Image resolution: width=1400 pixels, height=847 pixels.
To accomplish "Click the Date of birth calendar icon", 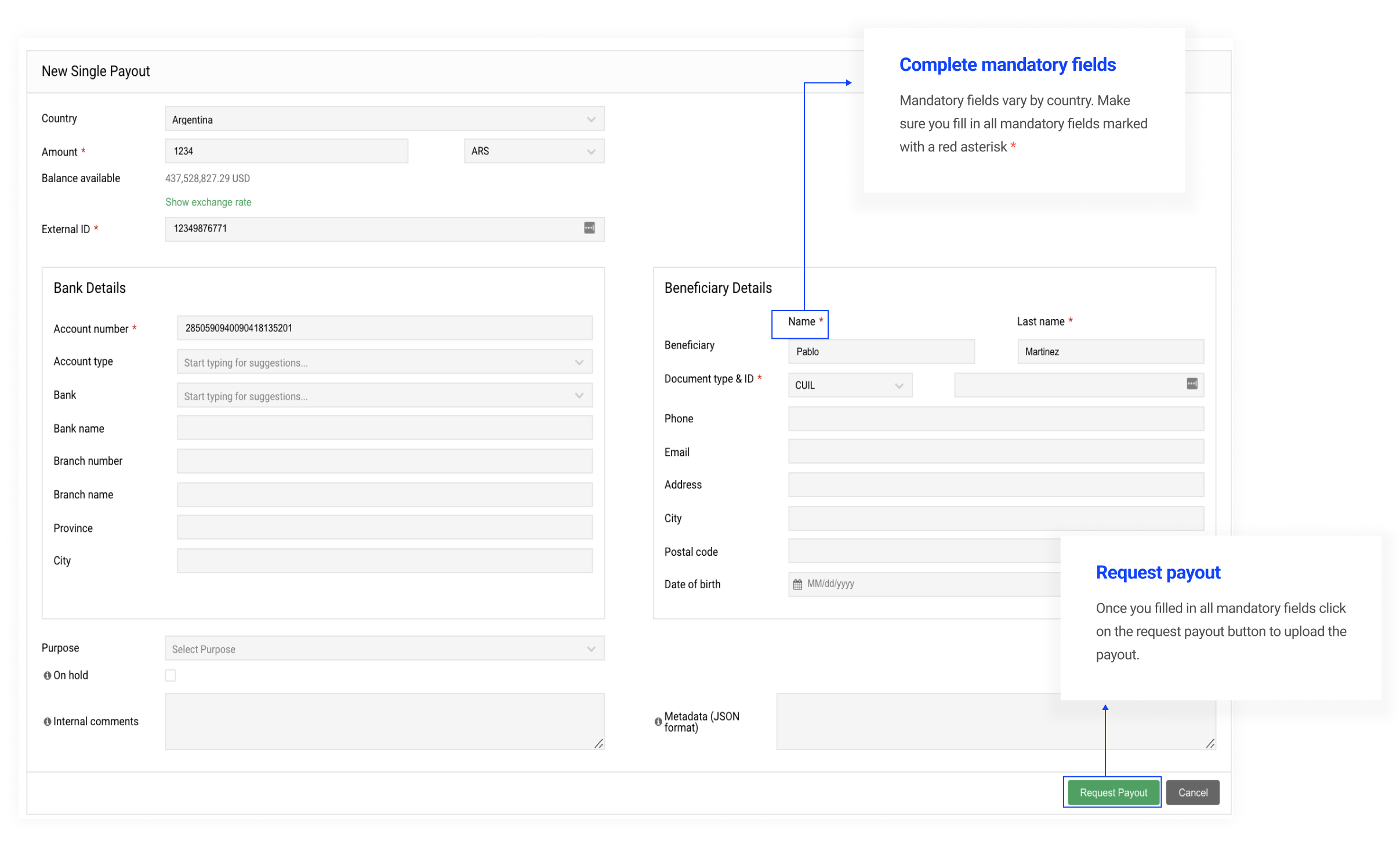I will pyautogui.click(x=797, y=584).
